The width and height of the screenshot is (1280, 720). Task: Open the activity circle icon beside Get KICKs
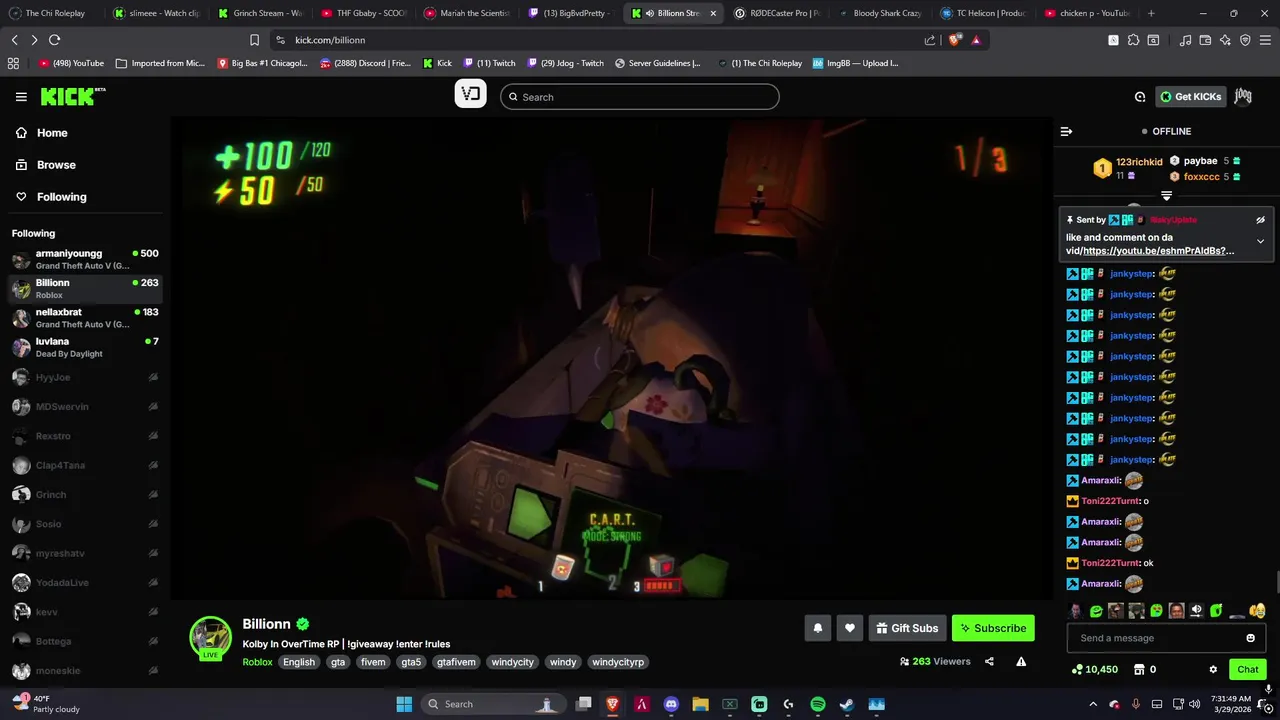(1140, 97)
